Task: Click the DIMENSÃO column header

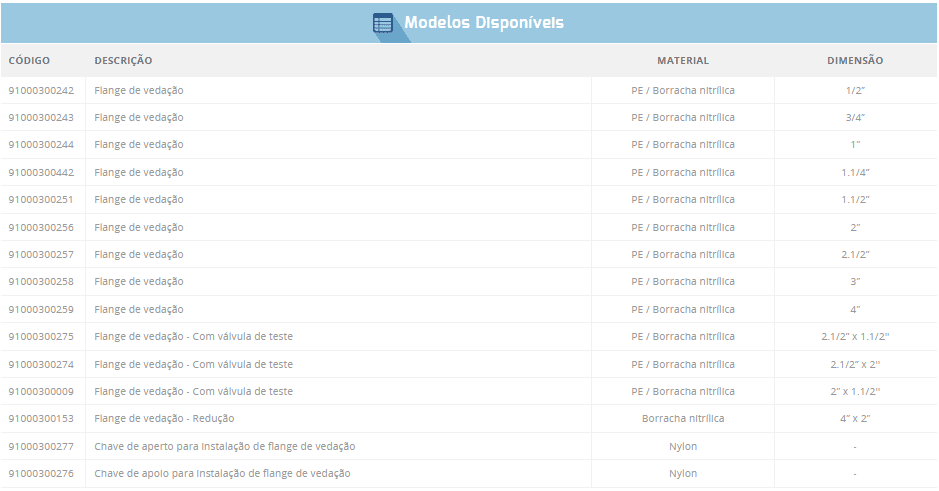Action: pos(854,61)
